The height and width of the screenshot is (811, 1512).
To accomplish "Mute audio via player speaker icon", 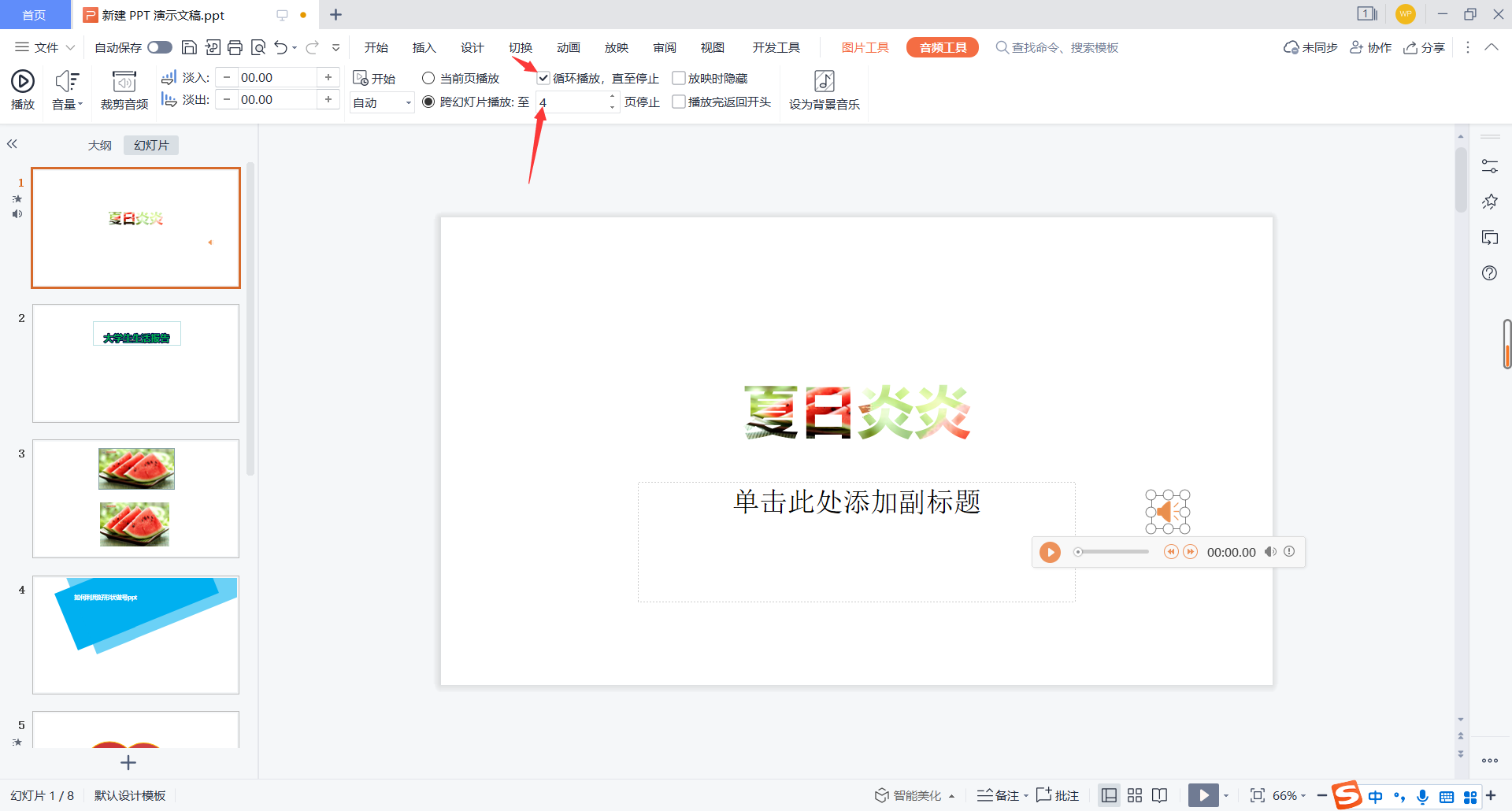I will tap(1270, 552).
